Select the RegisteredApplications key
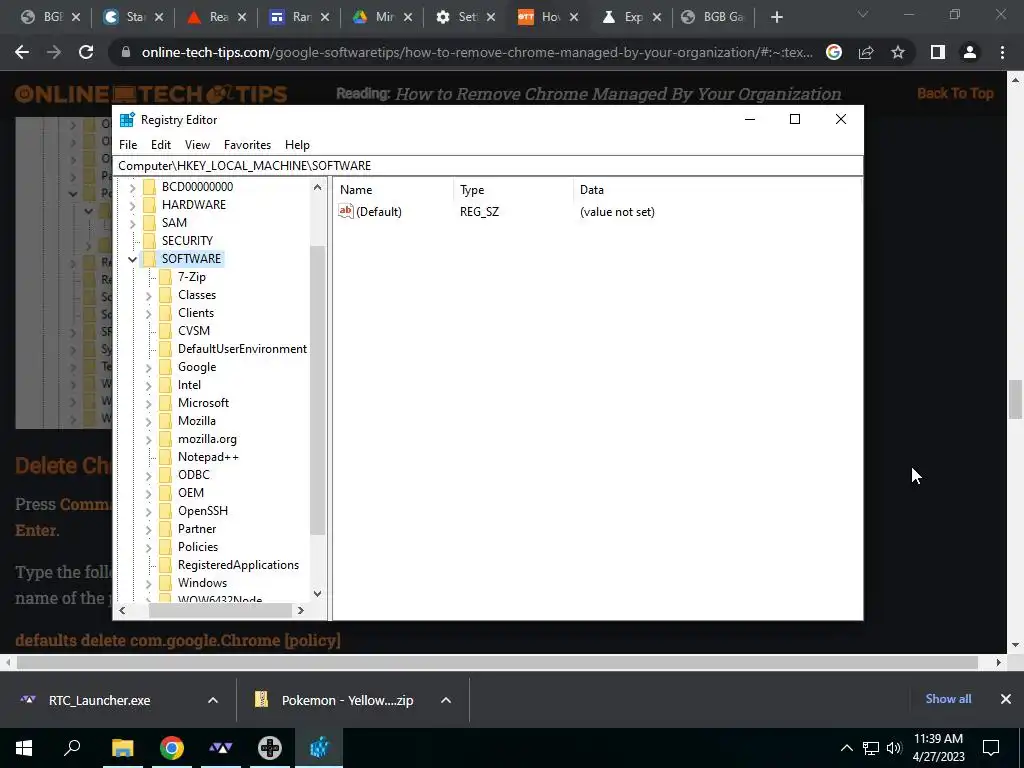The image size is (1024, 768). click(238, 565)
